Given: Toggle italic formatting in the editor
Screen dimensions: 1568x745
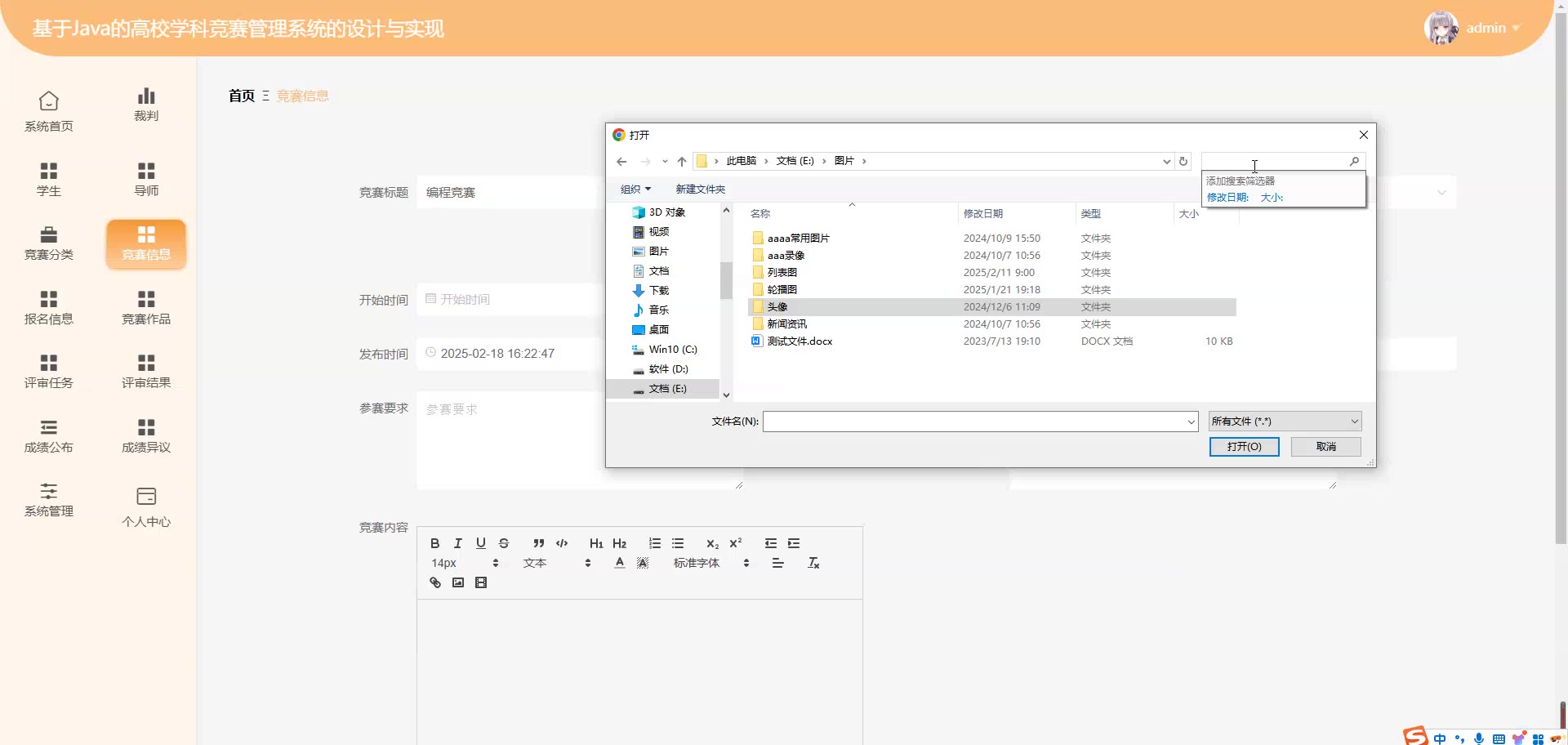Looking at the screenshot, I should (x=458, y=543).
